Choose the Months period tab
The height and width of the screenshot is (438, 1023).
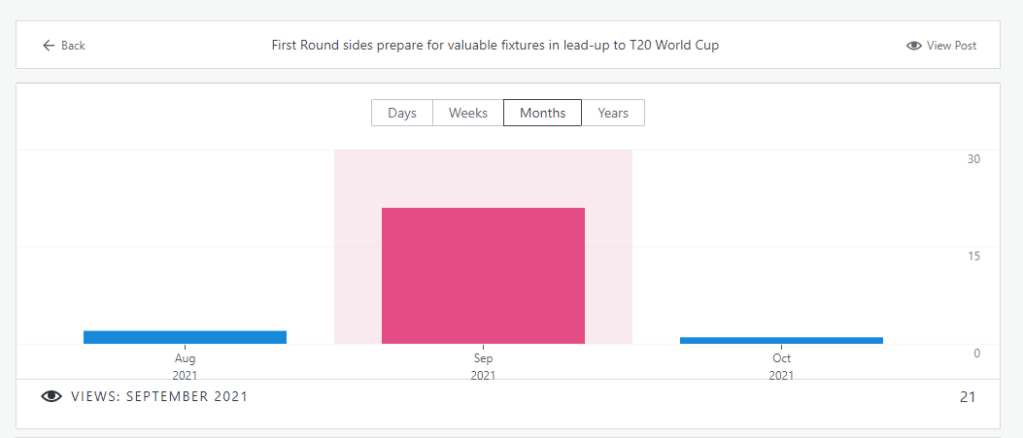(543, 113)
